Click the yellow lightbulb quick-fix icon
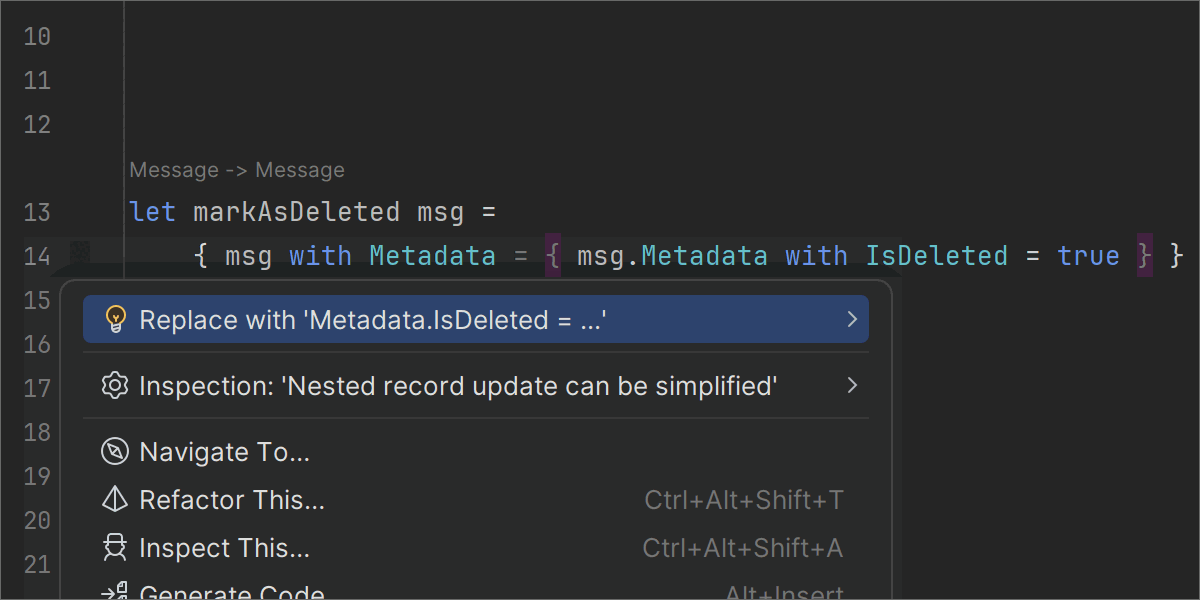Screen dimensions: 1200x600 [116, 320]
